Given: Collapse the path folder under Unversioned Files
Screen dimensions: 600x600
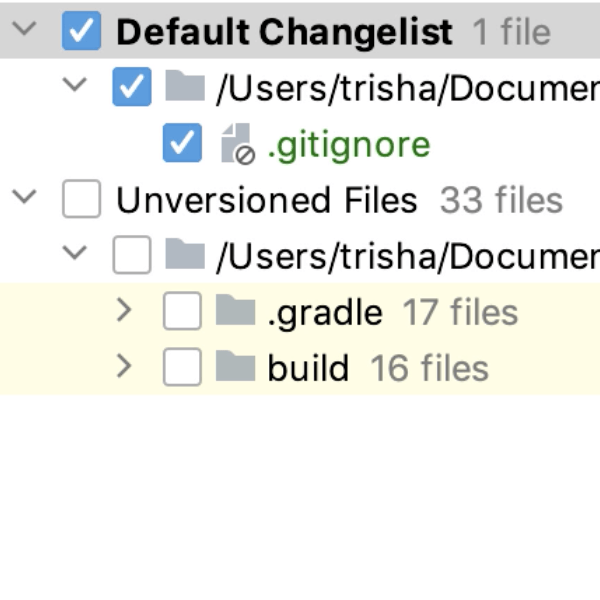Looking at the screenshot, I should coord(75,254).
